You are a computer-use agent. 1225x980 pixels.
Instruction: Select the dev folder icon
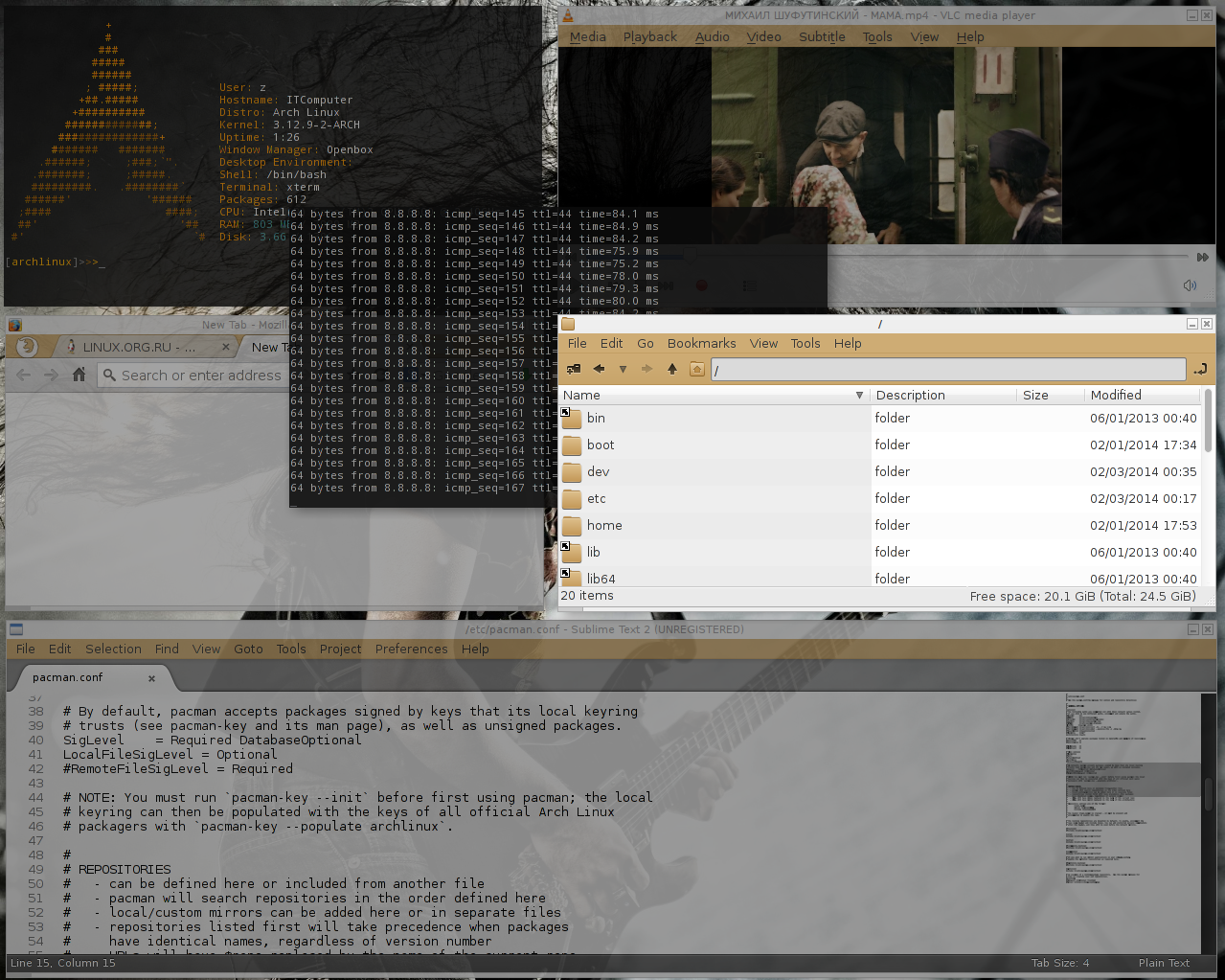572,471
